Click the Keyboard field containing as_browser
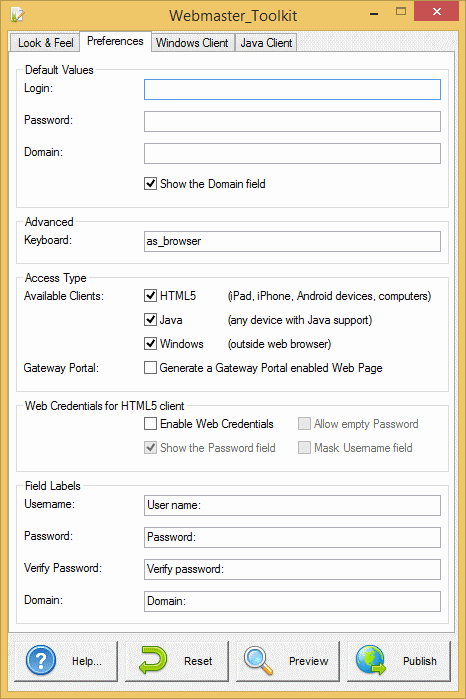466x699 pixels. pyautogui.click(x=292, y=241)
